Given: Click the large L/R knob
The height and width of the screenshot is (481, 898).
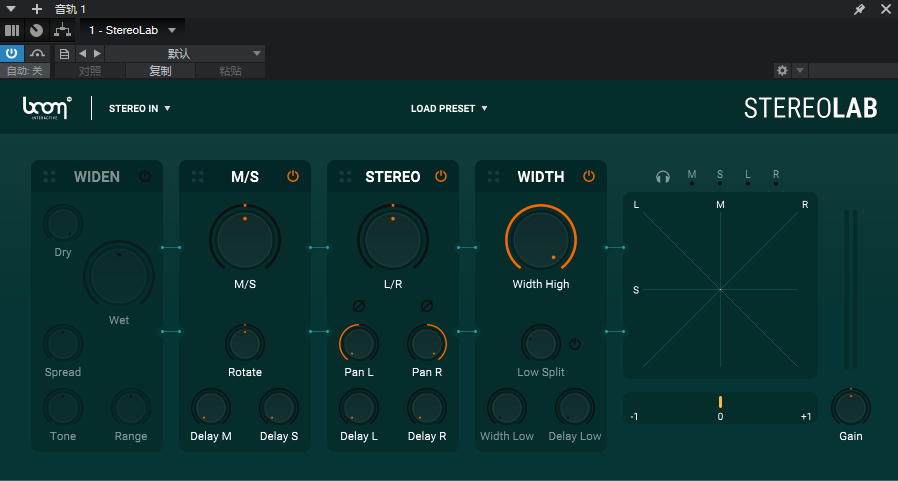Looking at the screenshot, I should (x=393, y=240).
